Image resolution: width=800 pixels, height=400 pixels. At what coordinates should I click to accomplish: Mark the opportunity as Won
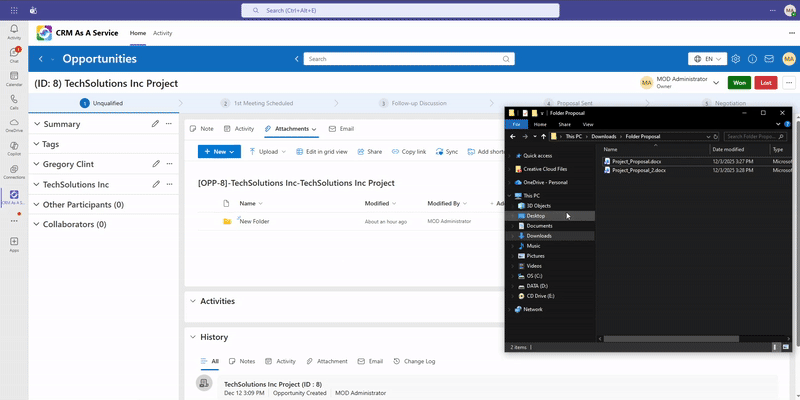739,83
